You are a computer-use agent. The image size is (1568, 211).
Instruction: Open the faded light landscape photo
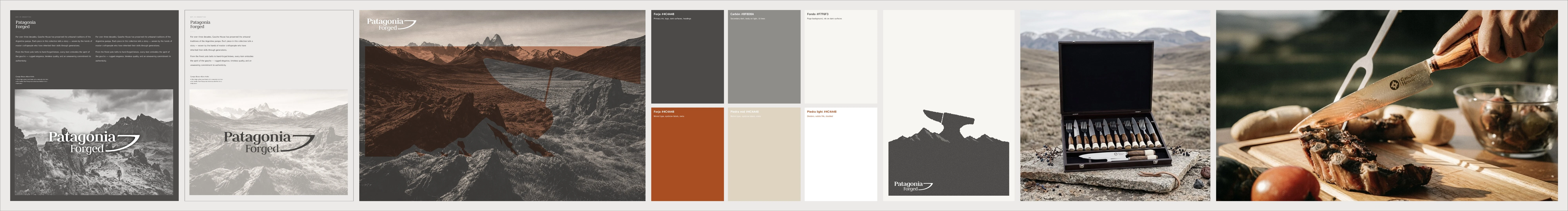[x=269, y=142]
